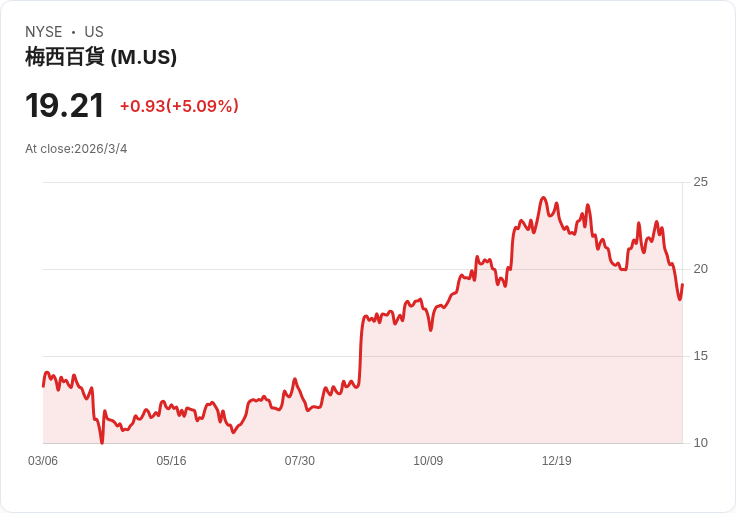Select the 03/06 date on x-axis
The image size is (736, 513).
point(43,461)
